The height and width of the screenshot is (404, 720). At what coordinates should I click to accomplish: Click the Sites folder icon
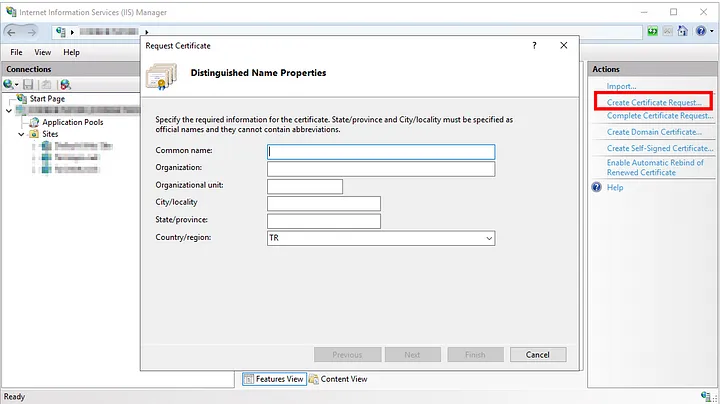coord(34,134)
